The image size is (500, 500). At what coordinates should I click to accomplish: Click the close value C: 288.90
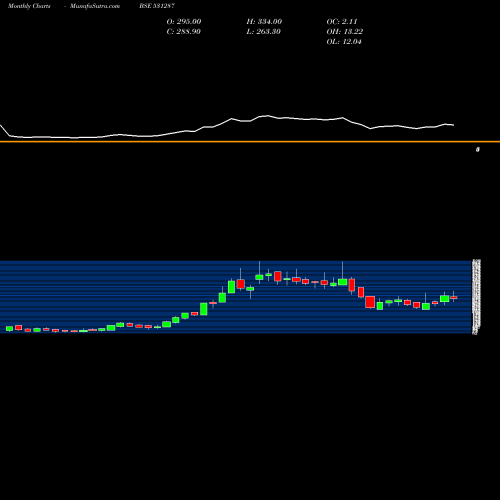point(184,32)
